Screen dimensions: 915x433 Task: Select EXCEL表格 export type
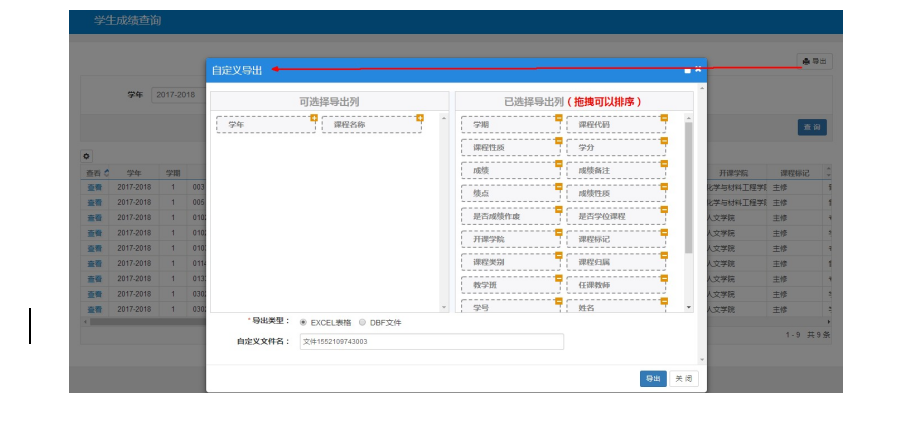click(x=303, y=322)
